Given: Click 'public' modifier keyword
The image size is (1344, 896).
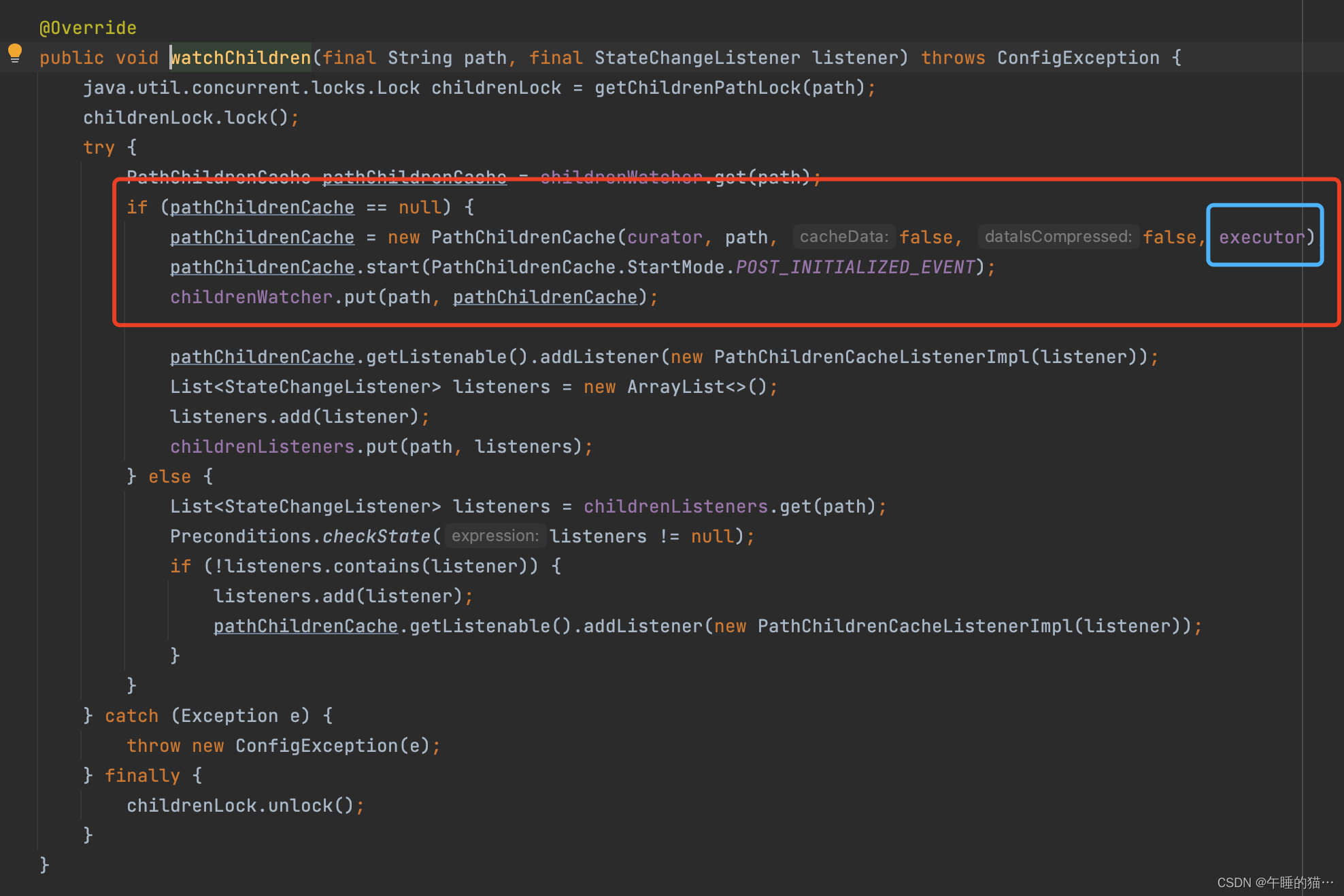Looking at the screenshot, I should pos(71,58).
